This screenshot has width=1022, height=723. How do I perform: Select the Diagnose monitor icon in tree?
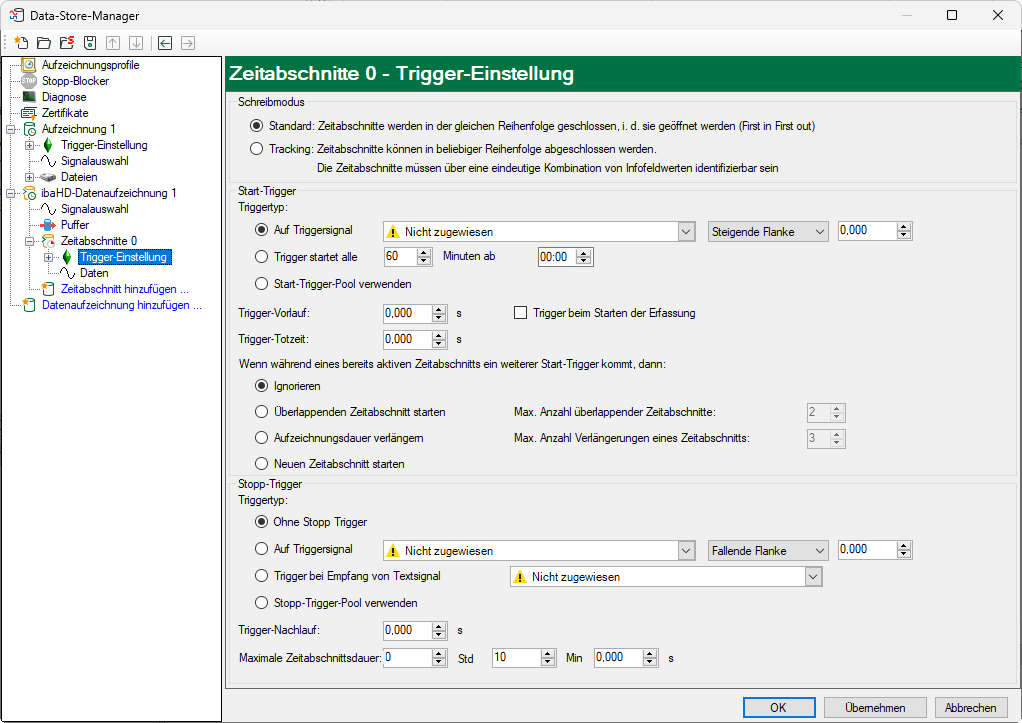tap(29, 97)
